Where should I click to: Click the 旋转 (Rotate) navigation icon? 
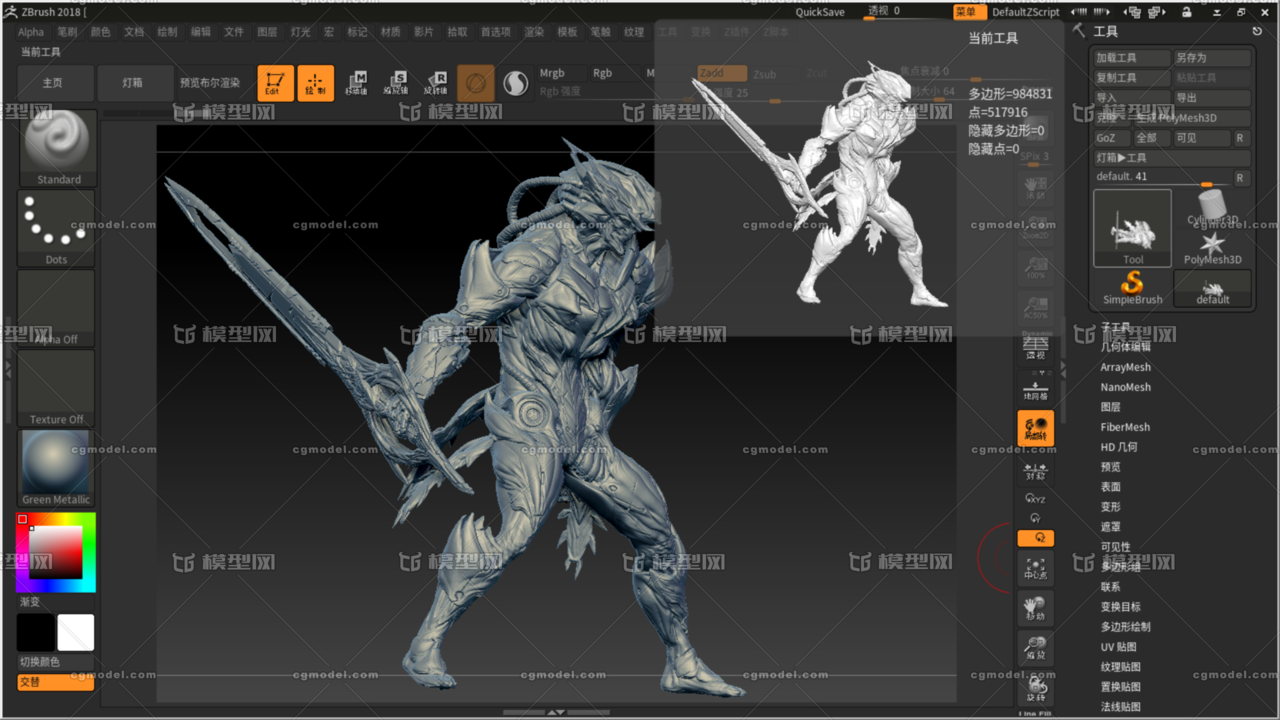pyautogui.click(x=1035, y=688)
